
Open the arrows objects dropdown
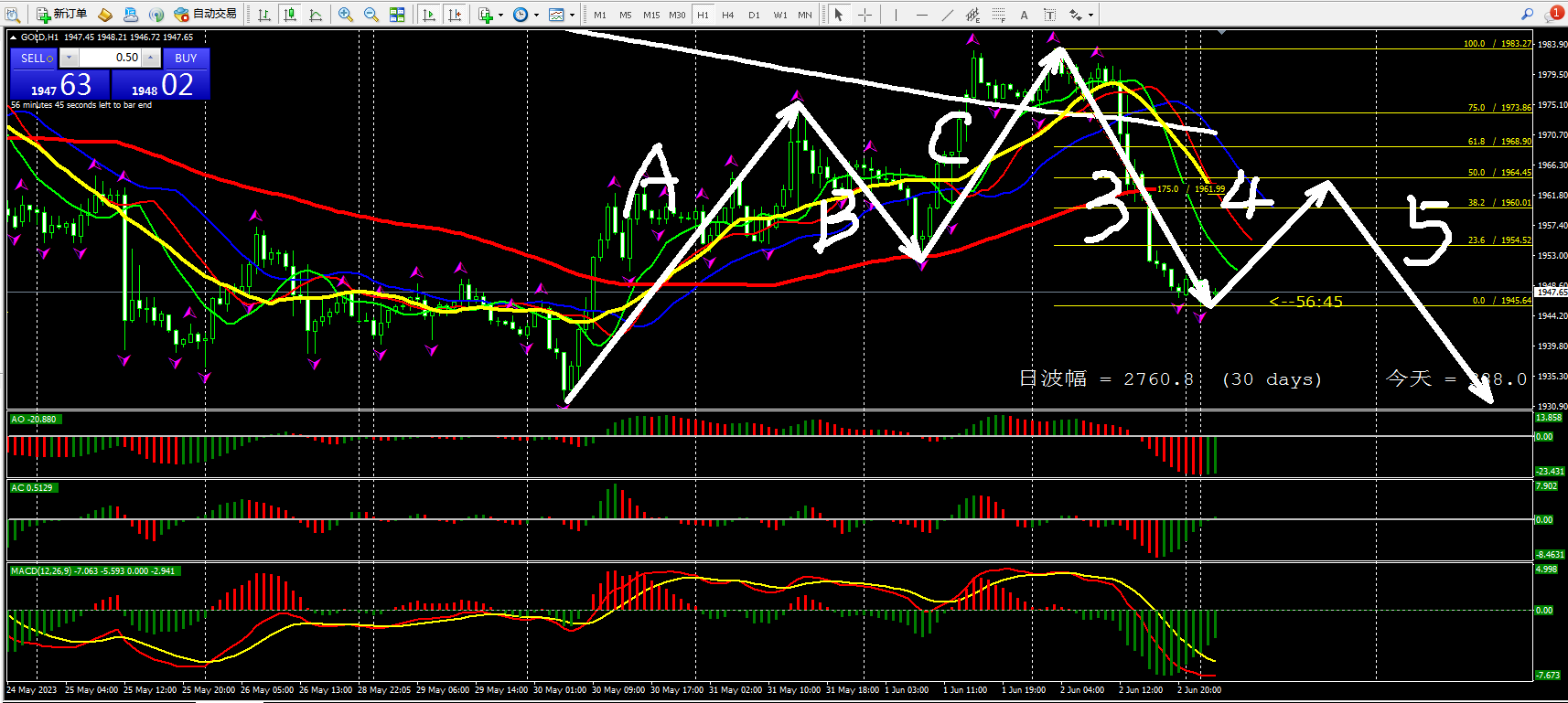click(x=1090, y=16)
